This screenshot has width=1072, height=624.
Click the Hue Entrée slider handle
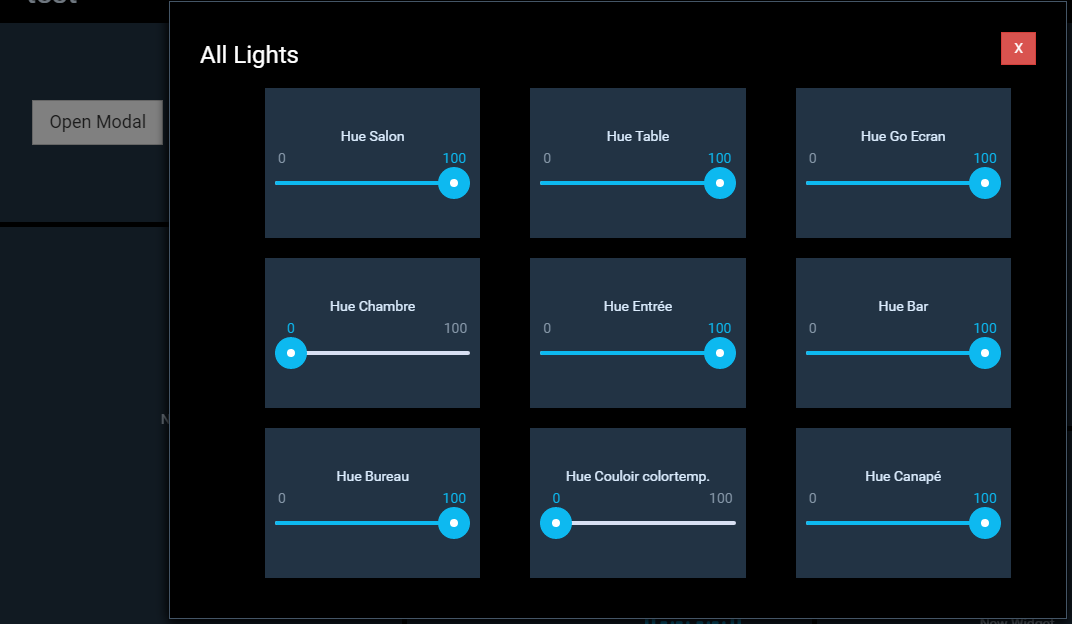[719, 353]
